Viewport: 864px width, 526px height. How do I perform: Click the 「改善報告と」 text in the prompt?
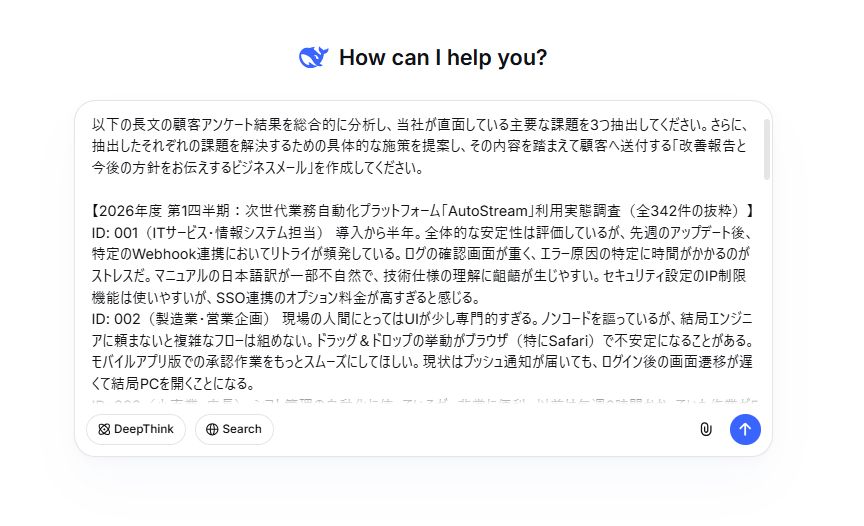[707, 147]
